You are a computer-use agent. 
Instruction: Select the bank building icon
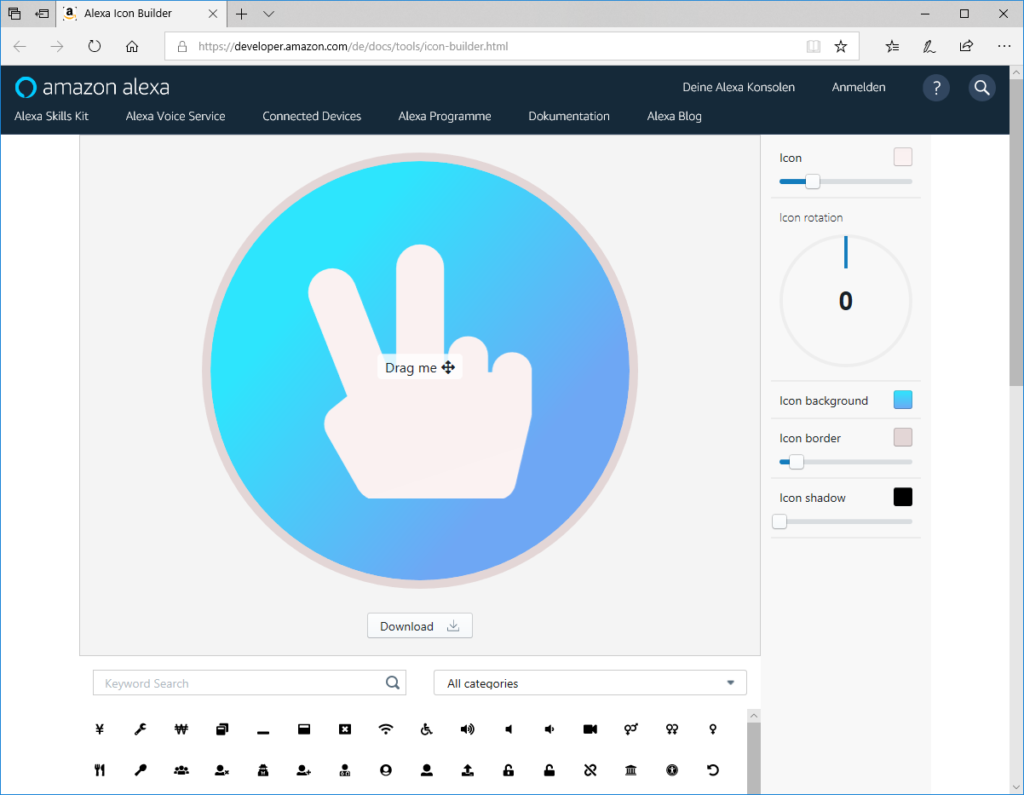click(x=631, y=770)
